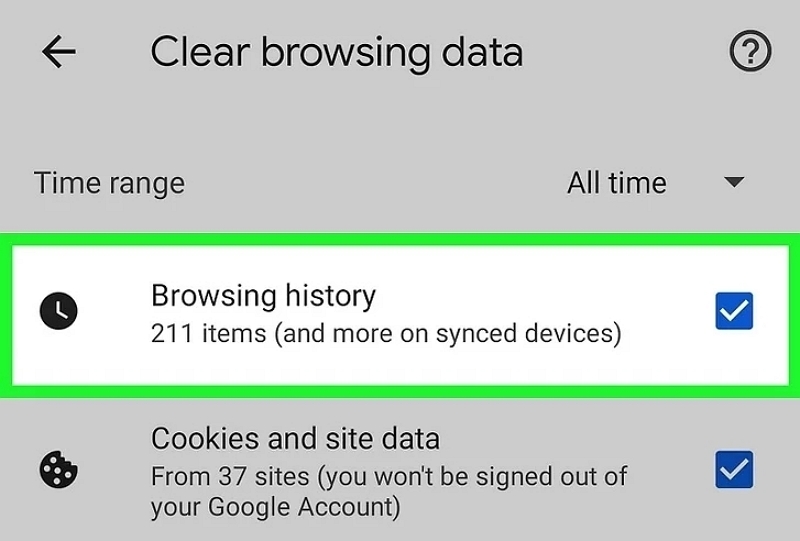Viewport: 800px width, 541px height.
Task: Click blank area between Time range and All time
Action: point(375,183)
